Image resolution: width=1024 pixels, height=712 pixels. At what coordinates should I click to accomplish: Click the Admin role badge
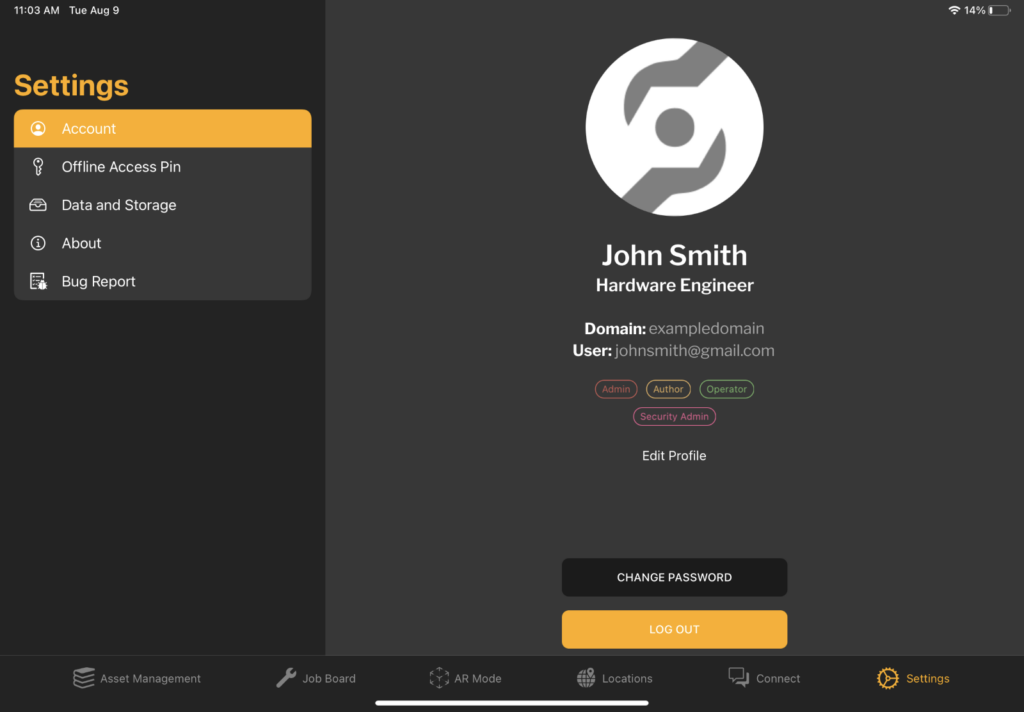click(x=616, y=389)
